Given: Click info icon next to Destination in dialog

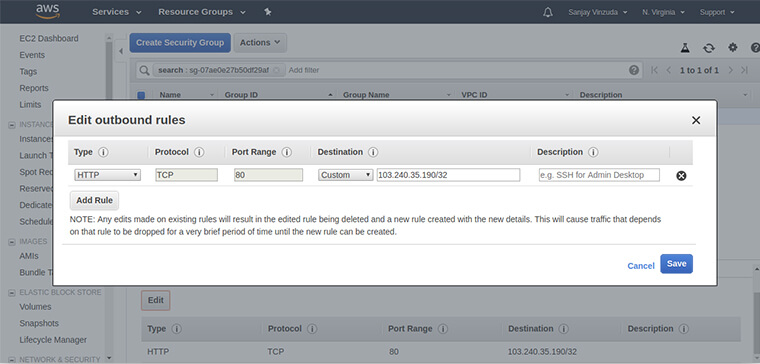Looking at the screenshot, I should 373,152.
